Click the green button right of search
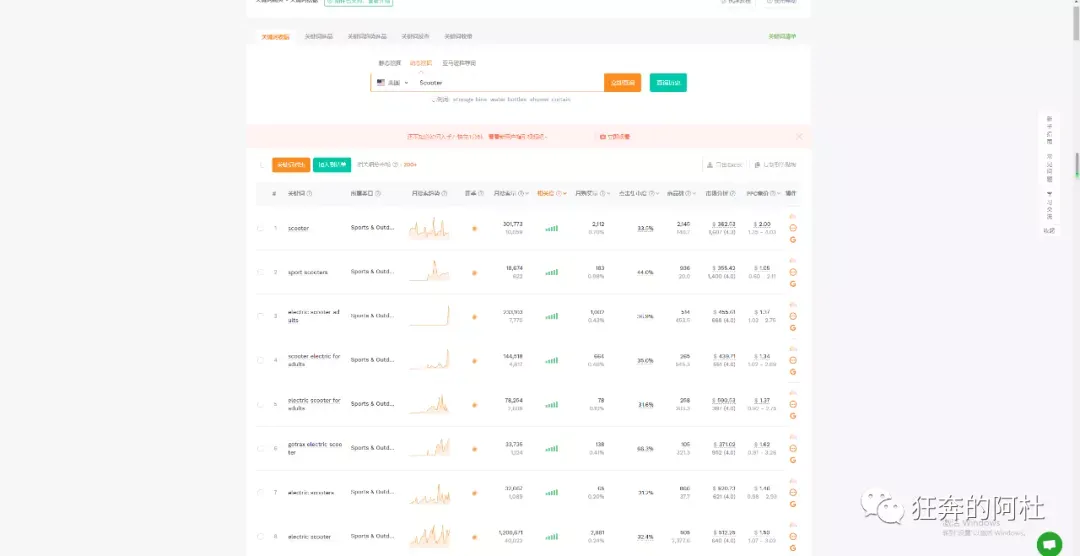Image resolution: width=1080 pixels, height=556 pixels. pos(668,83)
